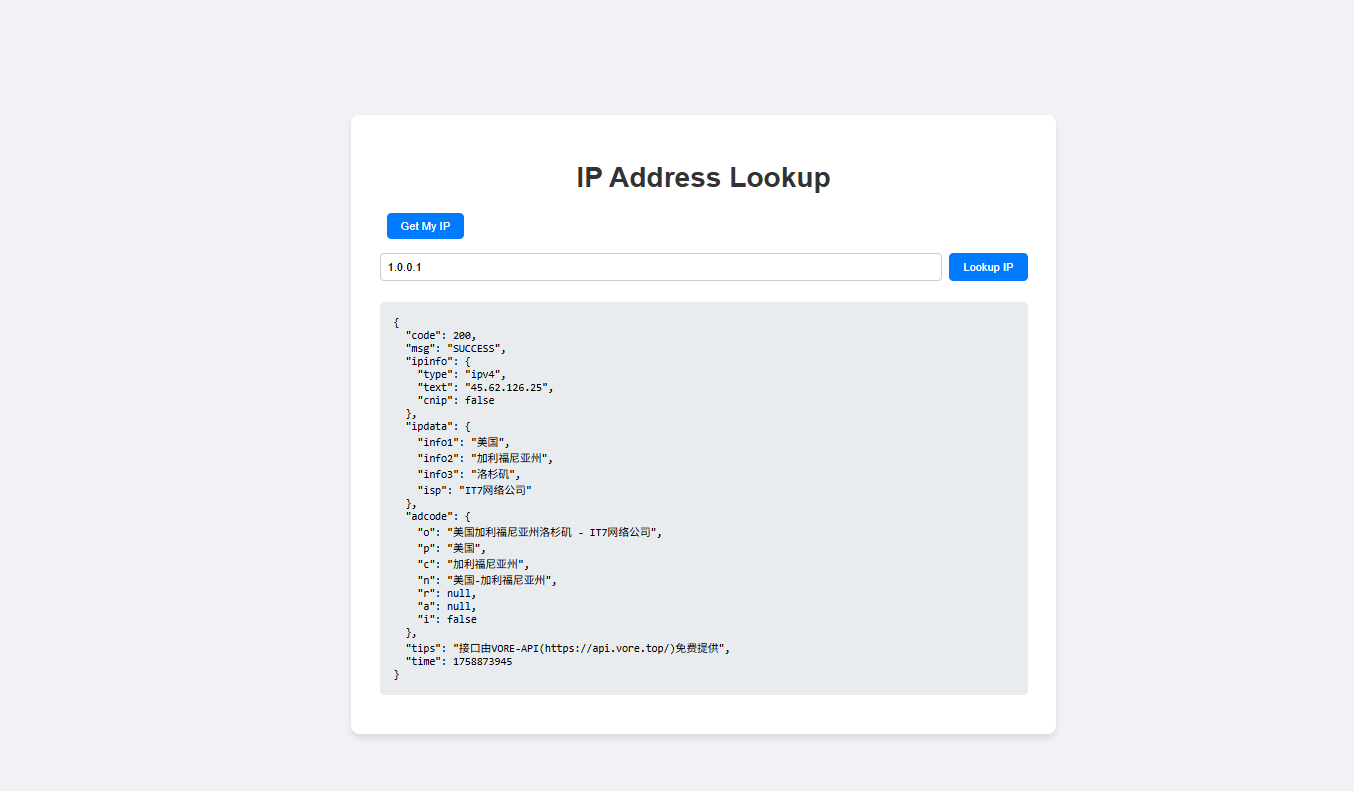This screenshot has height=791, width=1354.
Task: Click the "time": 1758873945 line
Action: click(x=459, y=662)
